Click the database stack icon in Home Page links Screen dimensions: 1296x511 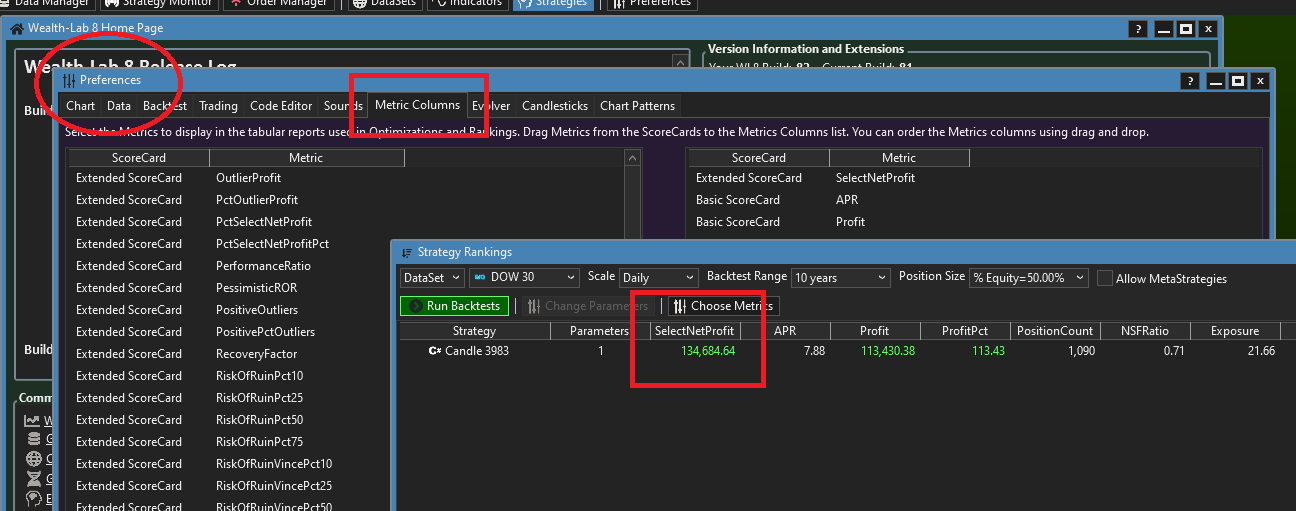coord(32,440)
